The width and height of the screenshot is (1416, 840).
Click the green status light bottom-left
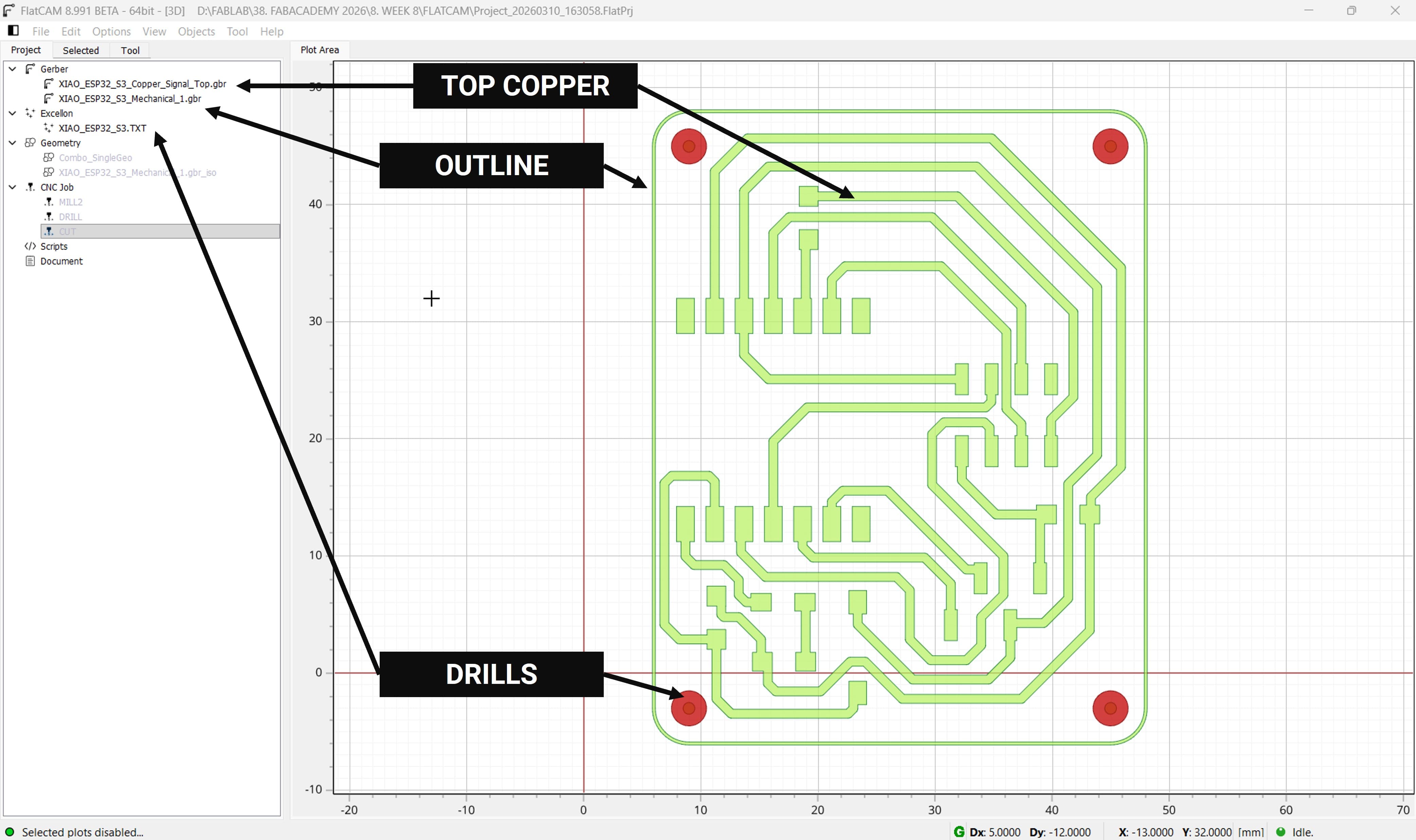click(10, 832)
